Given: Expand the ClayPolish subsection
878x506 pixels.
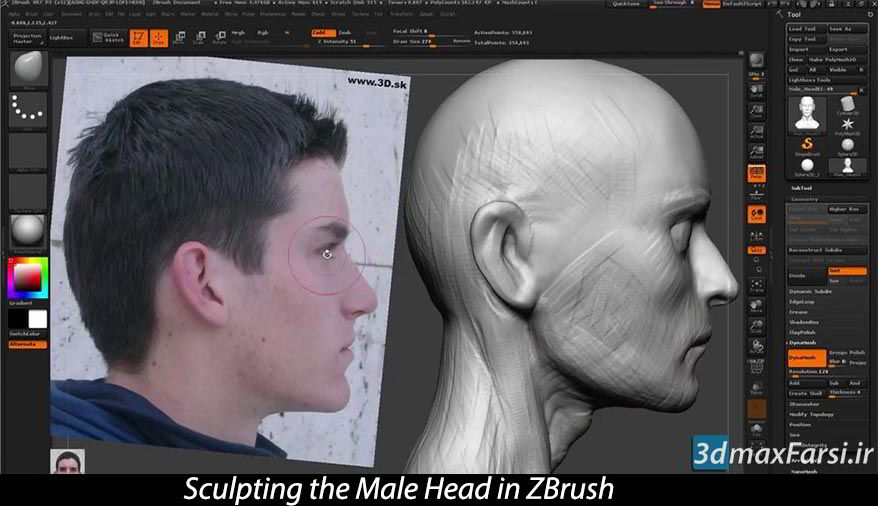Looking at the screenshot, I should (x=802, y=332).
